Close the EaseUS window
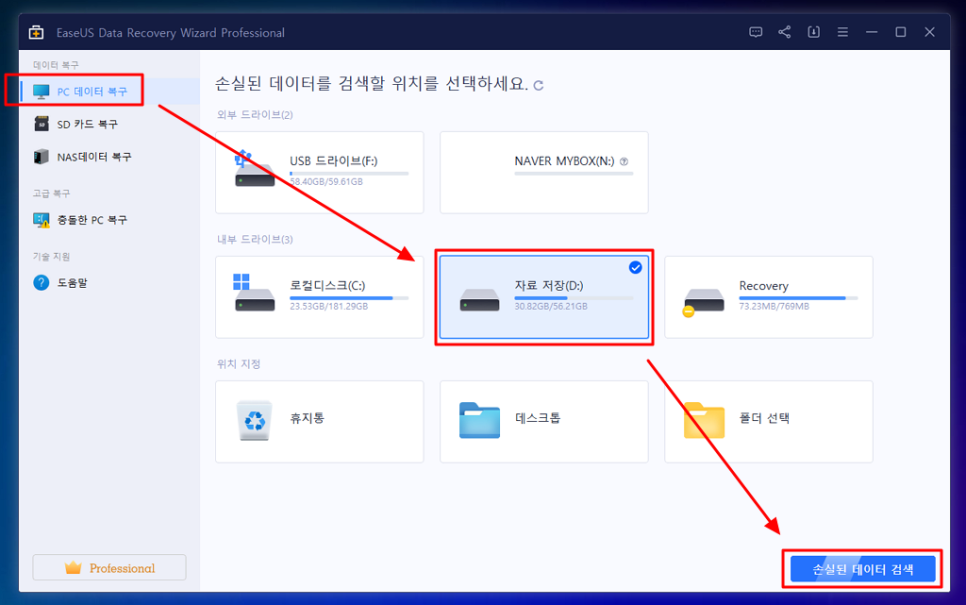 click(x=929, y=32)
